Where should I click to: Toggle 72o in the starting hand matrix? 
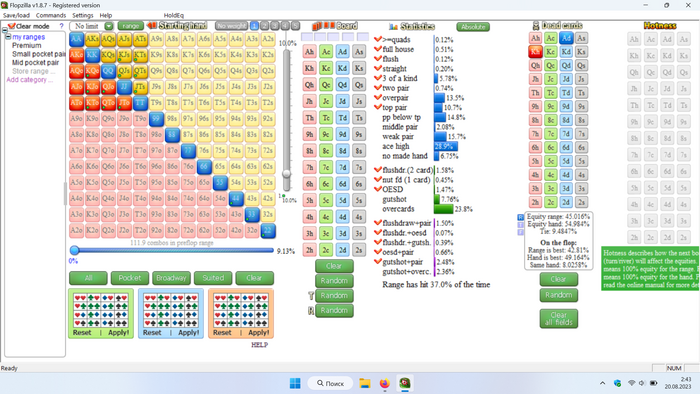coord(188,231)
